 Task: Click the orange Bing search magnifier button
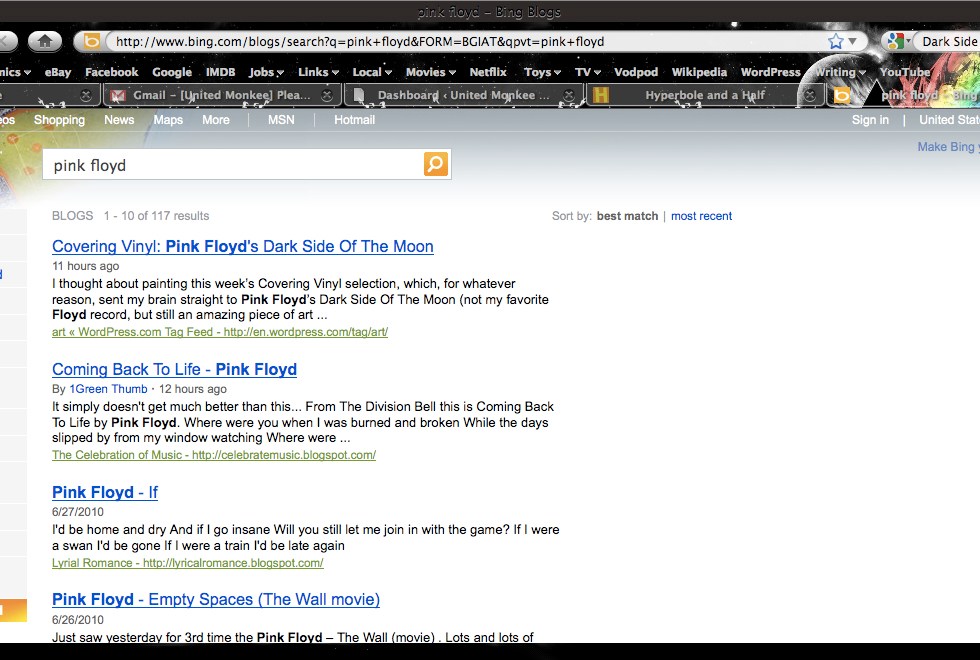(x=436, y=164)
